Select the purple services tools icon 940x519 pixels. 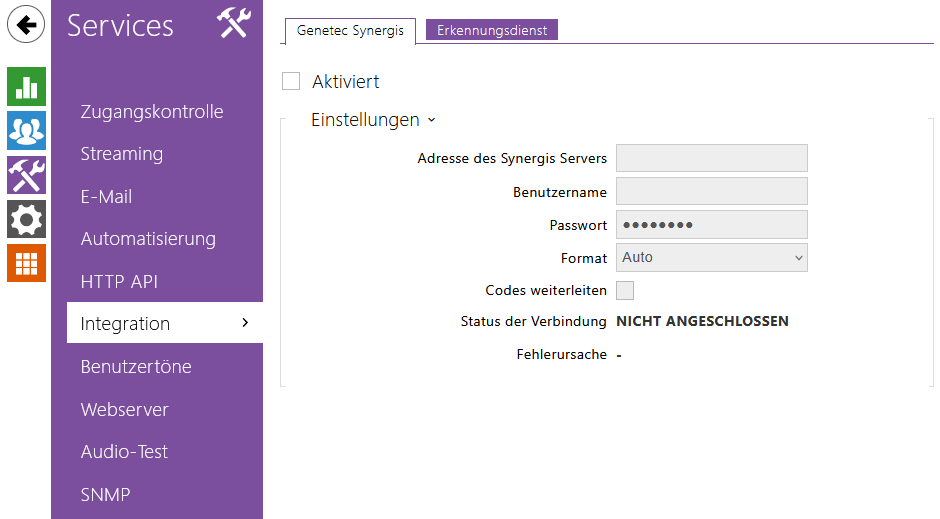pyautogui.click(x=26, y=175)
